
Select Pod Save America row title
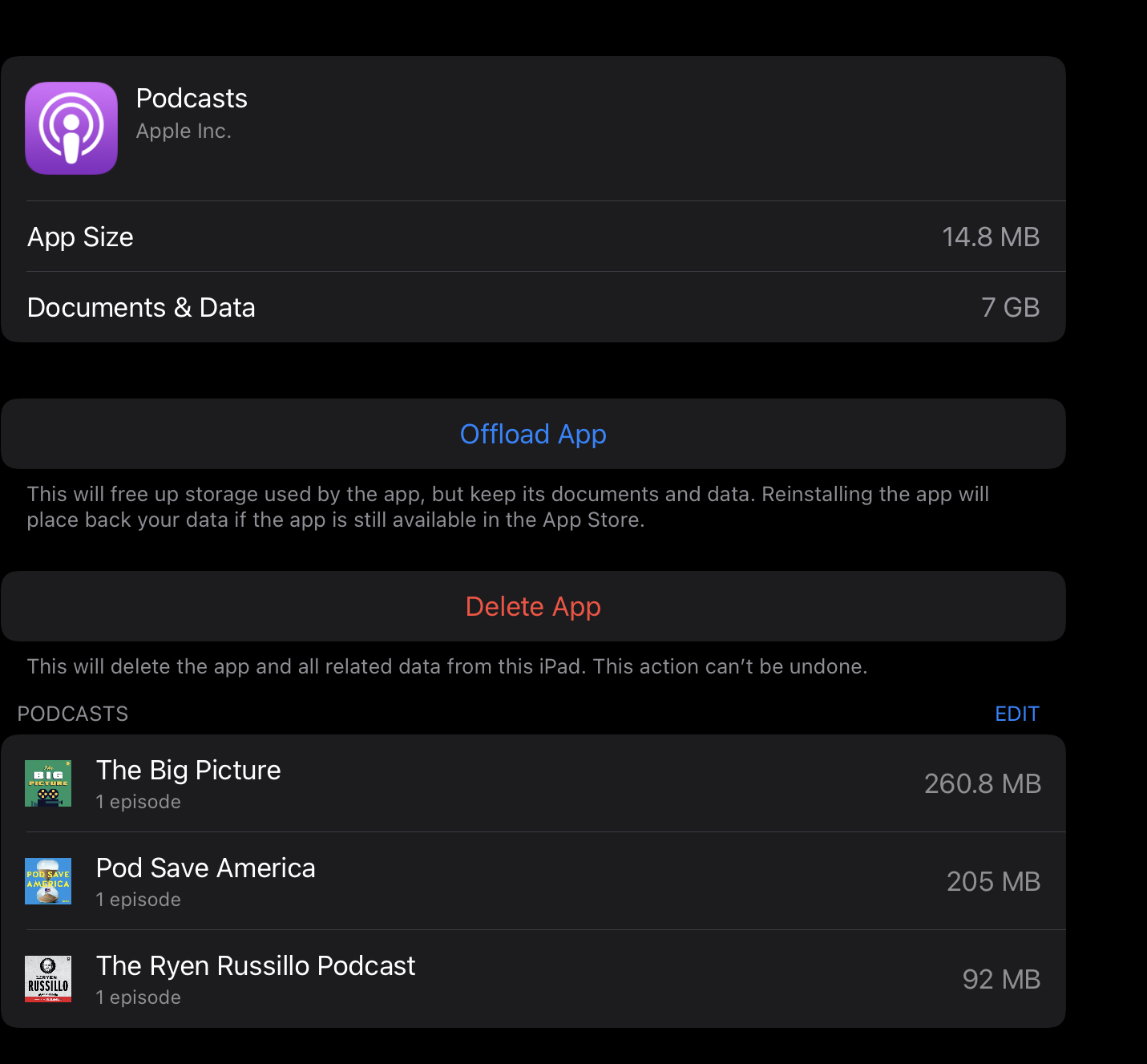206,868
